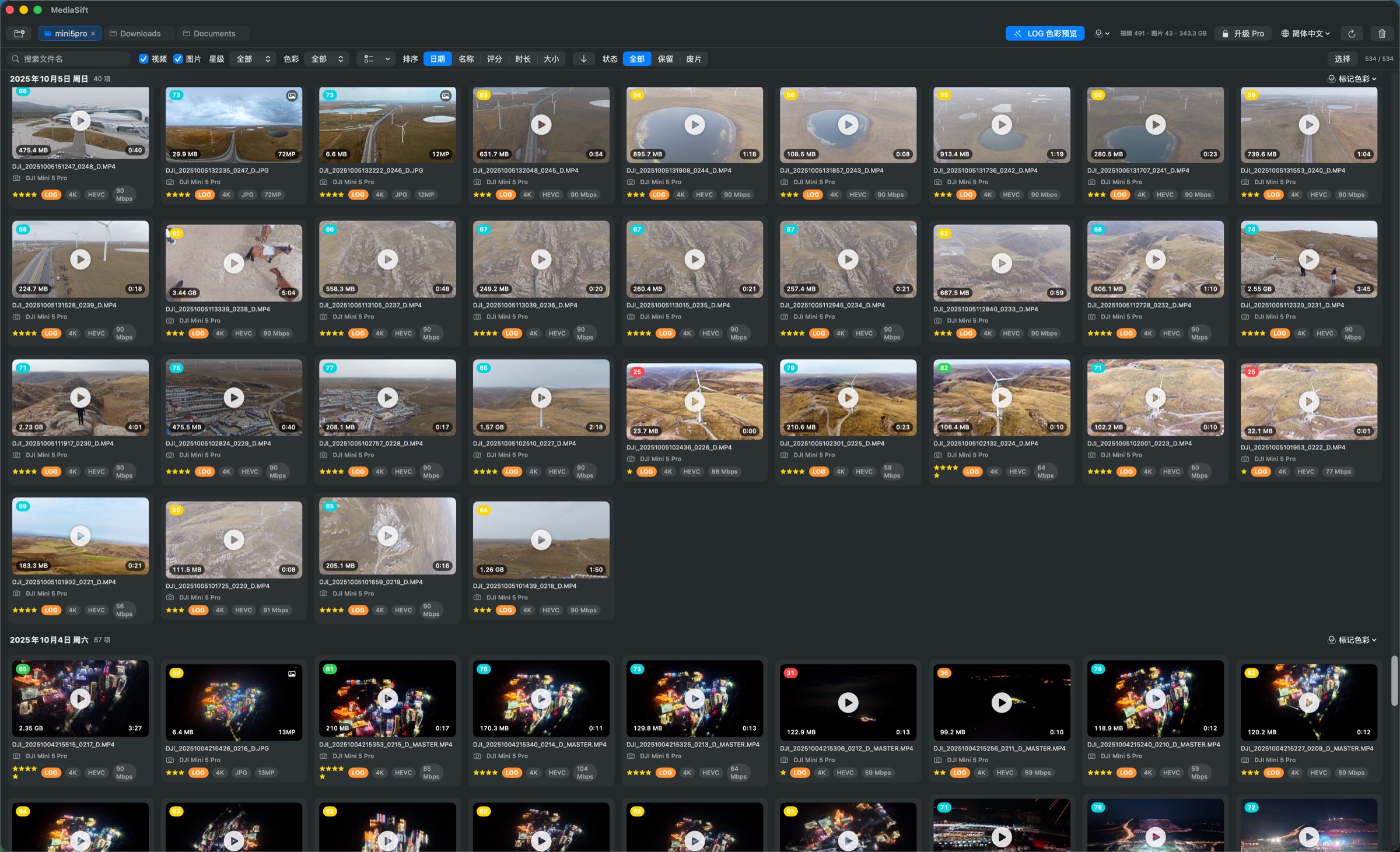The height and width of the screenshot is (852, 1400).
Task: Click the image badge on DJI_20251005132235_0247_D.JPG
Action: pyautogui.click(x=292, y=96)
